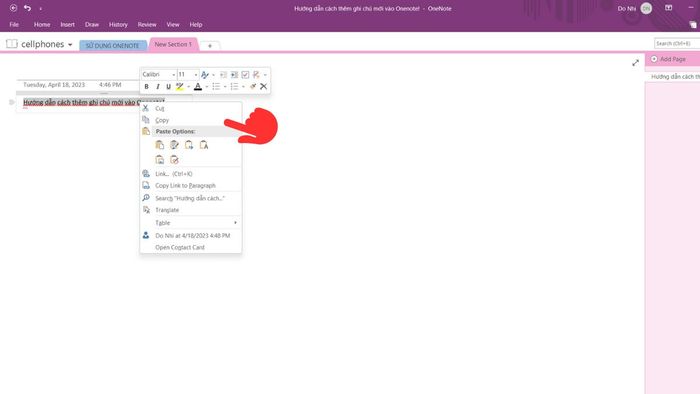700x394 pixels.
Task: Toggle bold in the mini toolbar
Action: [146, 87]
